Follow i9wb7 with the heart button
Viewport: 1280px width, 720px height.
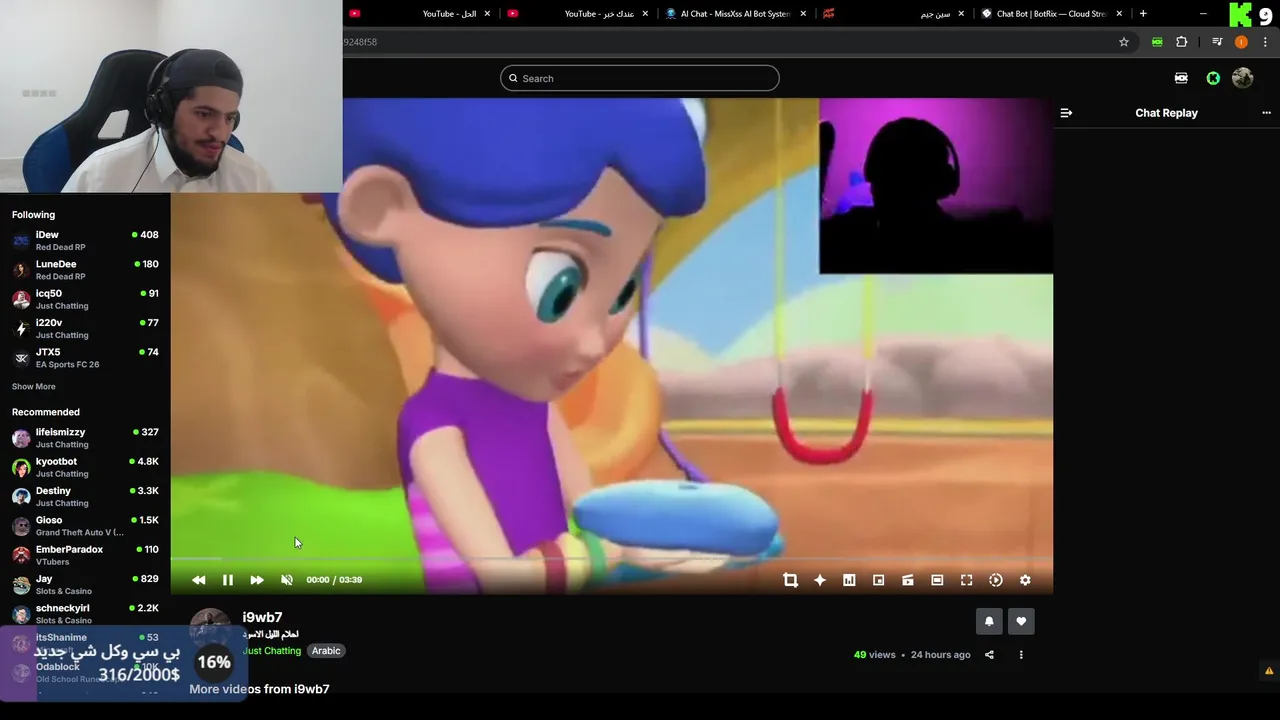(x=1021, y=621)
